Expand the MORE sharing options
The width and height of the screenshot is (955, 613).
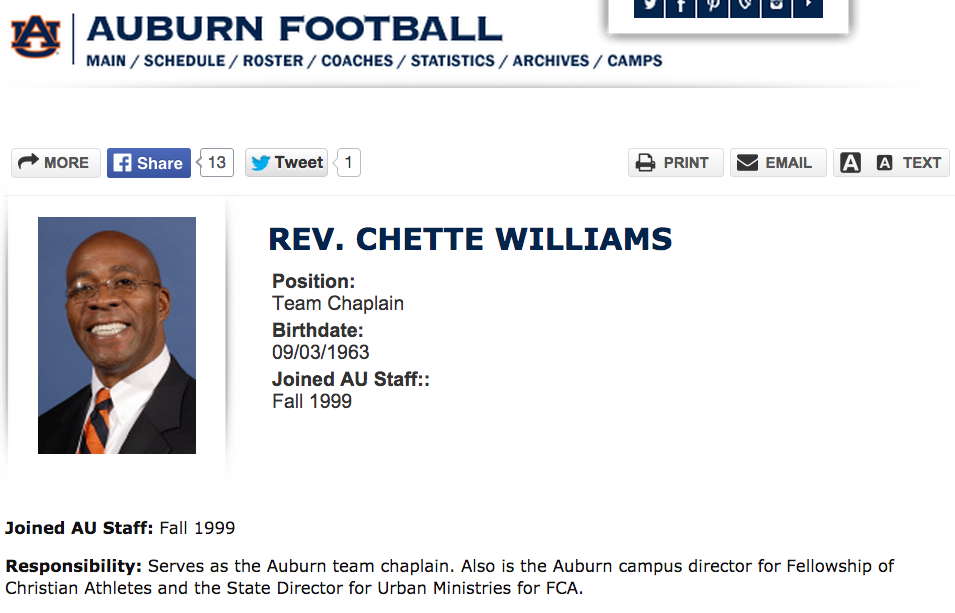55,163
